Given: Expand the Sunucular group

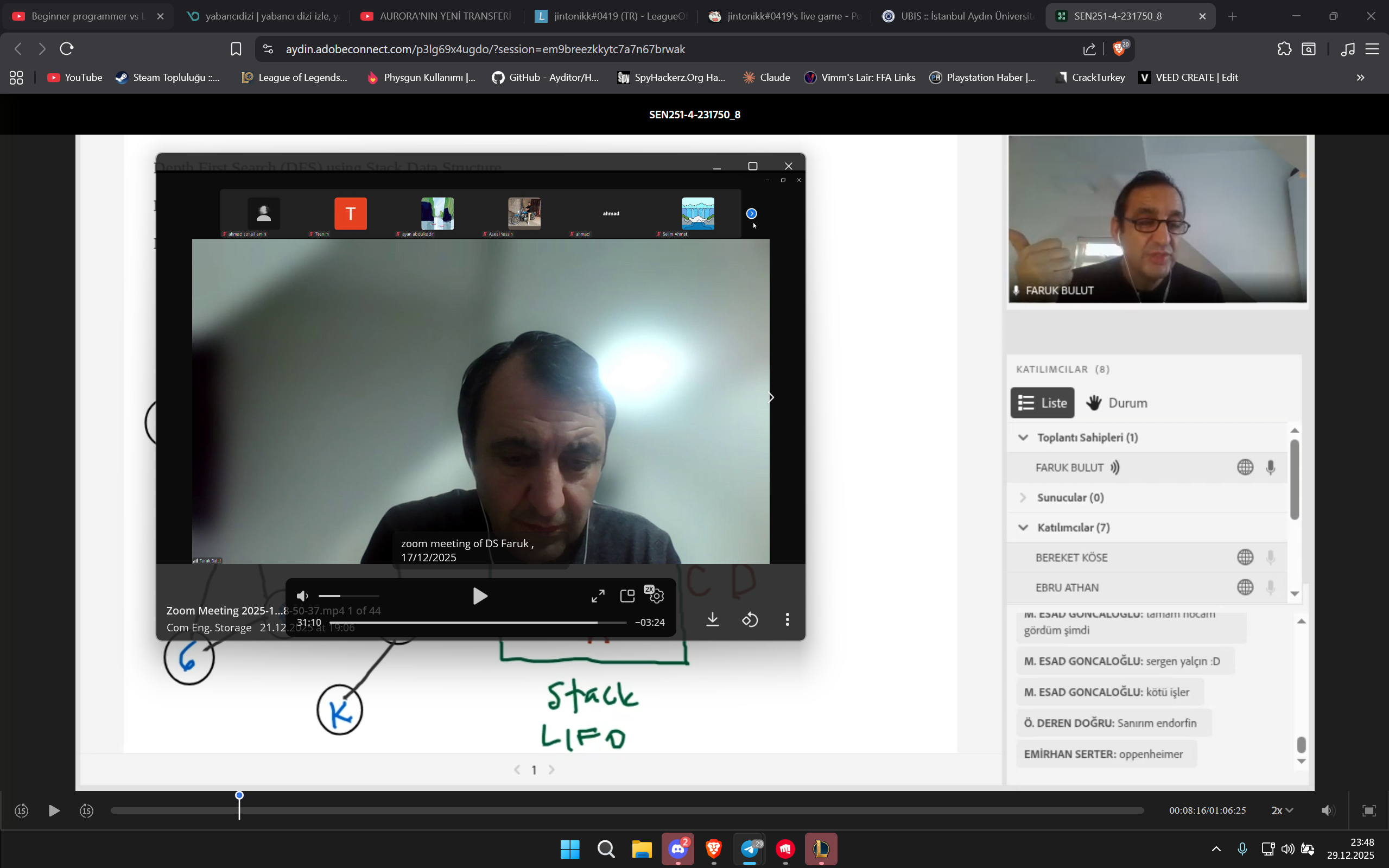Looking at the screenshot, I should click(x=1023, y=498).
